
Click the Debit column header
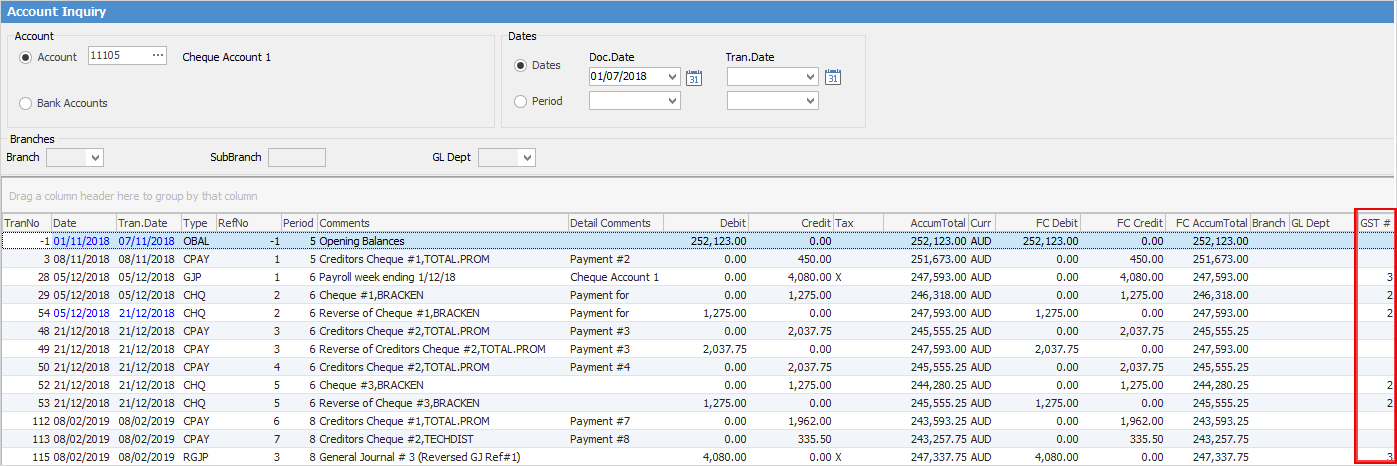[705, 223]
